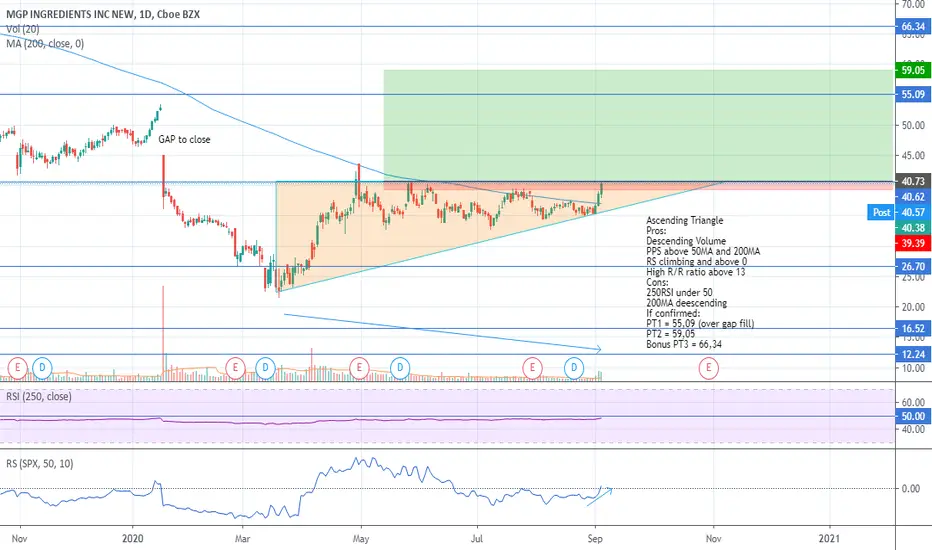
Task: Select the '200MA deescending' text
Action: pyautogui.click(x=687, y=303)
